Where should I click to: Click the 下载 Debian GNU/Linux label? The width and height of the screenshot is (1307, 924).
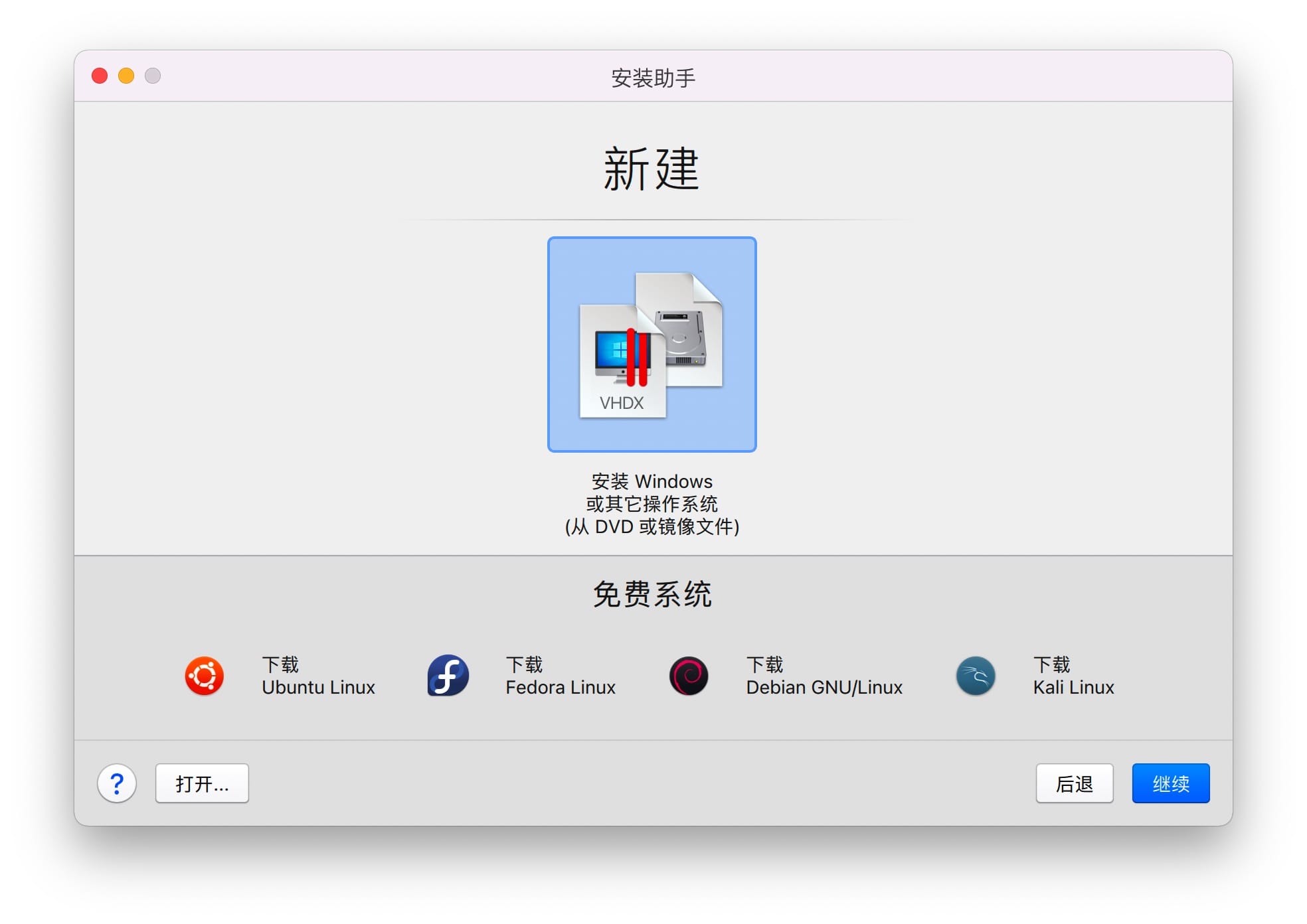click(x=824, y=676)
